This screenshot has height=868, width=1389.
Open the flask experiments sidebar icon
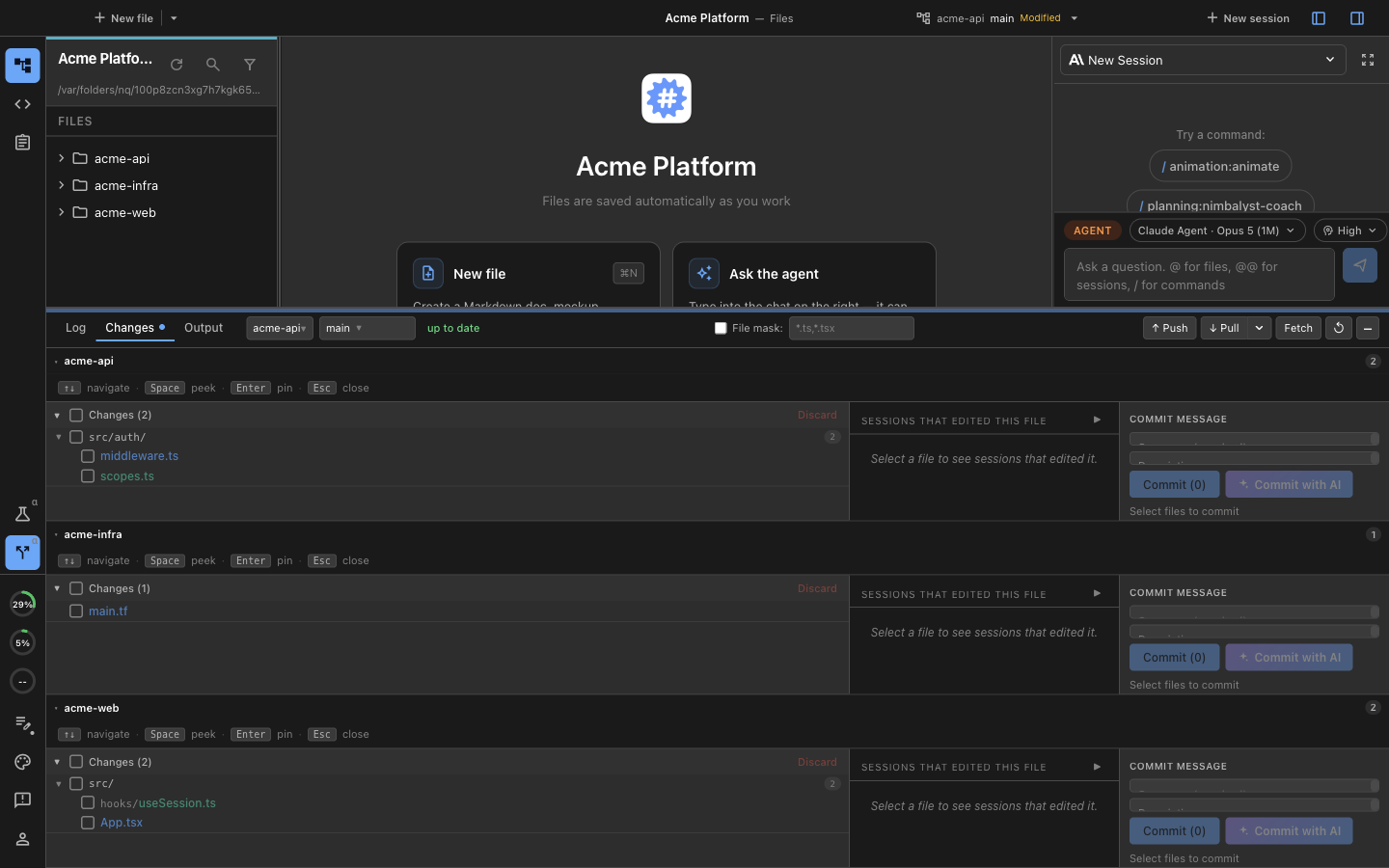(22, 514)
